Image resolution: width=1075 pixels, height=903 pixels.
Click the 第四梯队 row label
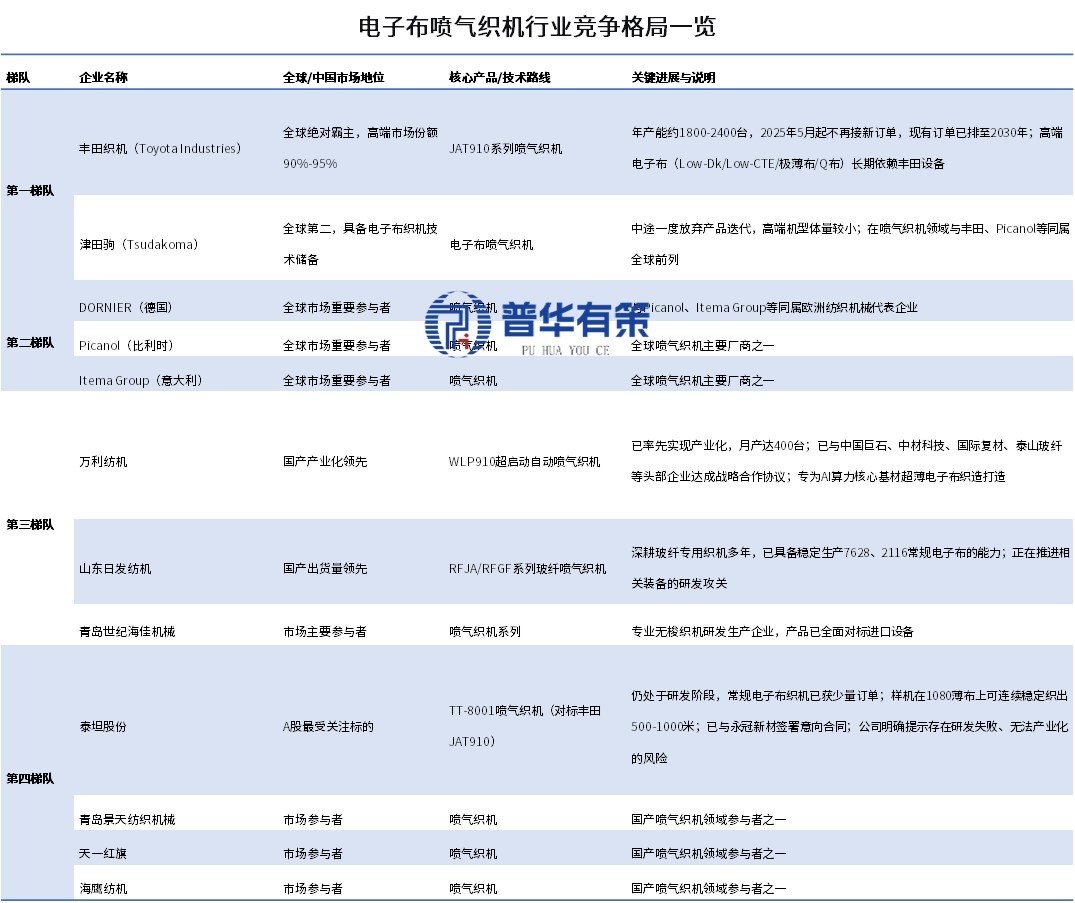pos(30,778)
